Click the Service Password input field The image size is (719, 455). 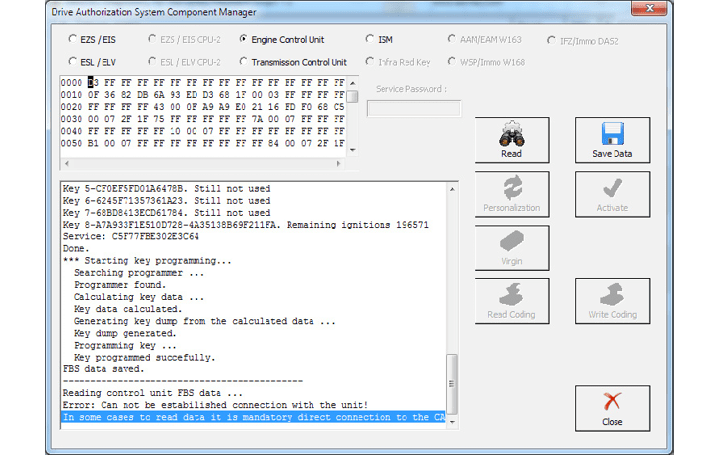pyautogui.click(x=412, y=109)
